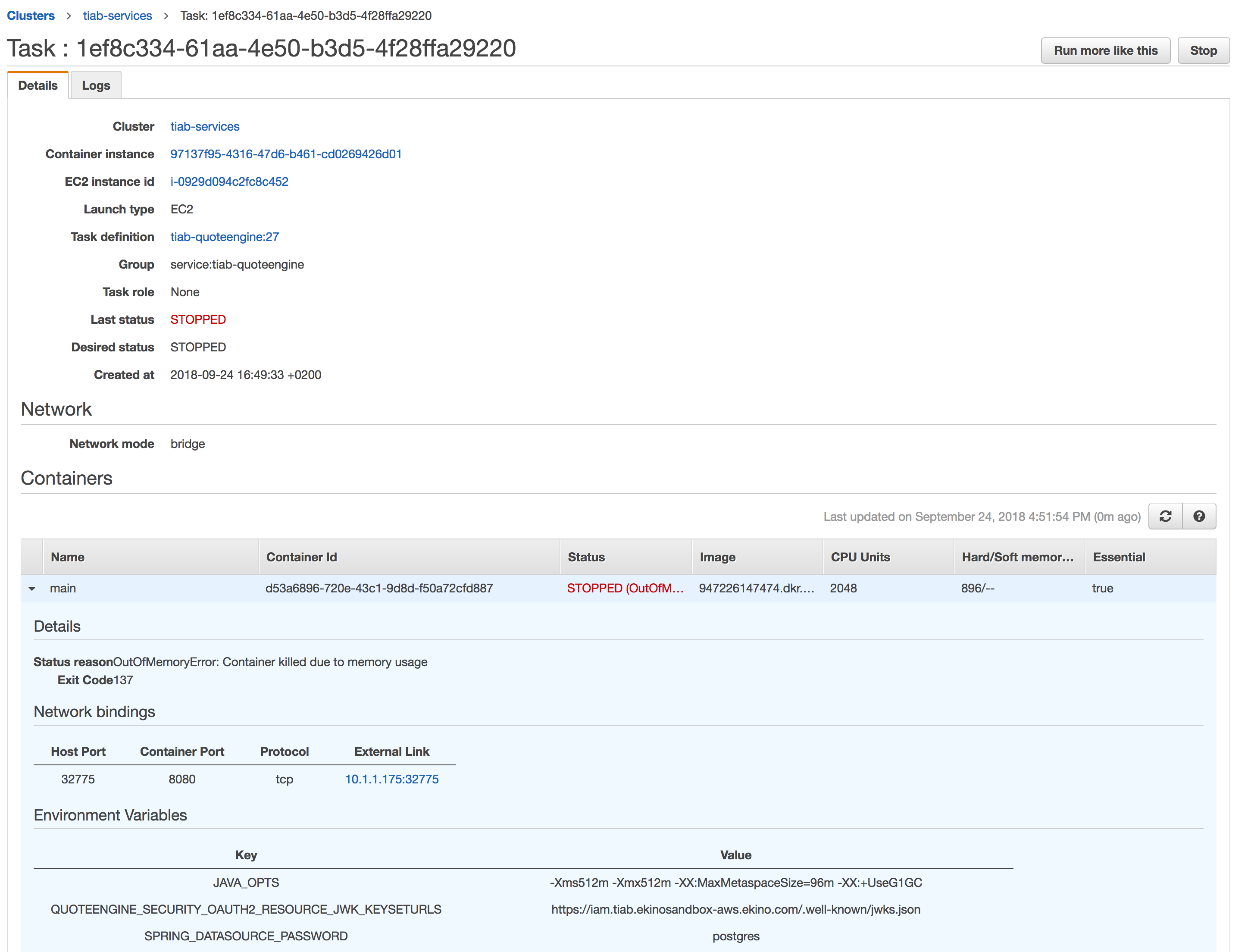Screen dimensions: 1251x952
Task: Click the Essential true value
Action: click(x=1103, y=588)
